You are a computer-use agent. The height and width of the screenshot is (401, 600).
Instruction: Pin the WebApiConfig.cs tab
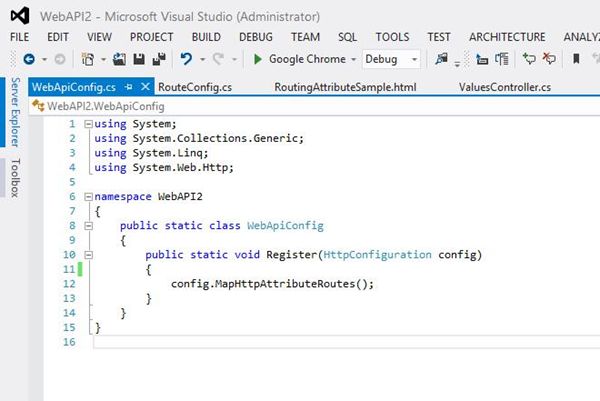tap(129, 87)
